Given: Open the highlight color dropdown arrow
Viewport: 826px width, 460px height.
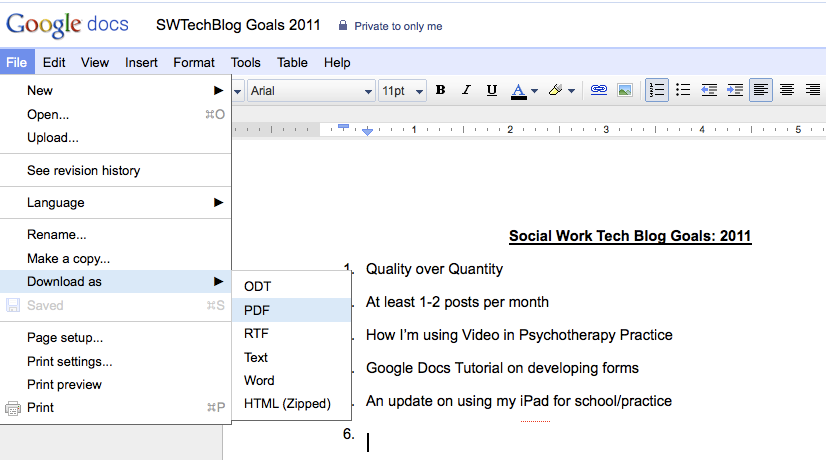Looking at the screenshot, I should tap(572, 91).
